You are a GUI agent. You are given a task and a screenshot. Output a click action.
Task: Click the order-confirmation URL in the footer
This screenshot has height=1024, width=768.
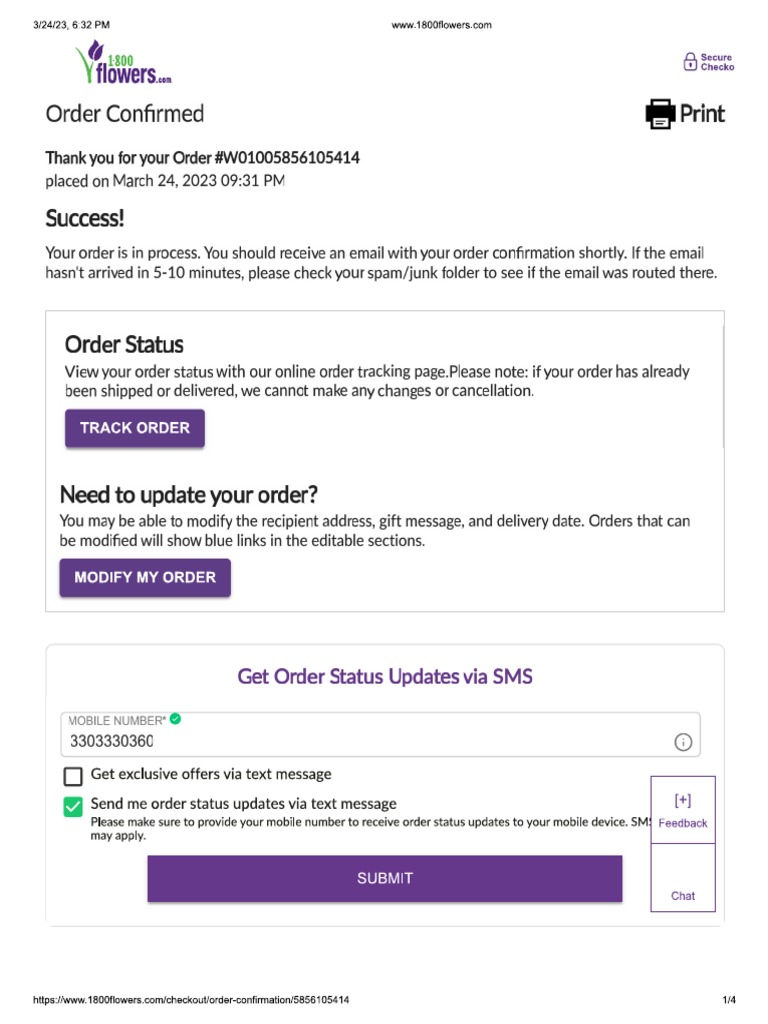192,1000
